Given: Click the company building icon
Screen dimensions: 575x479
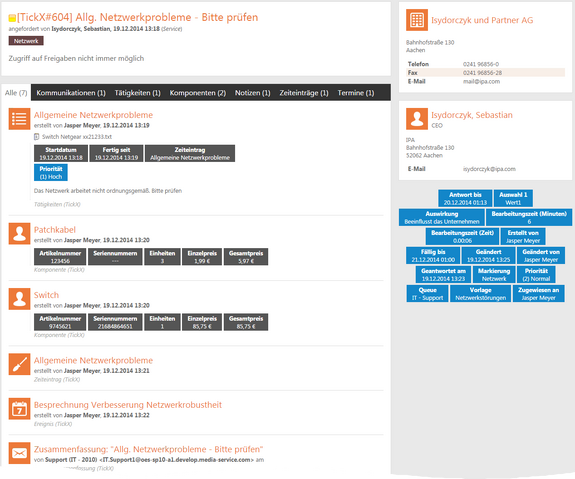Looking at the screenshot, I should (417, 20).
